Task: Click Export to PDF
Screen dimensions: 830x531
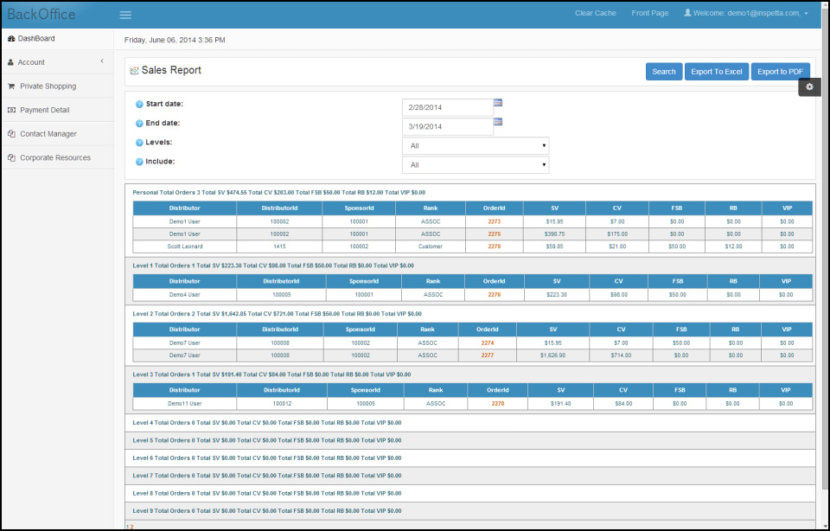Action: click(x=780, y=71)
